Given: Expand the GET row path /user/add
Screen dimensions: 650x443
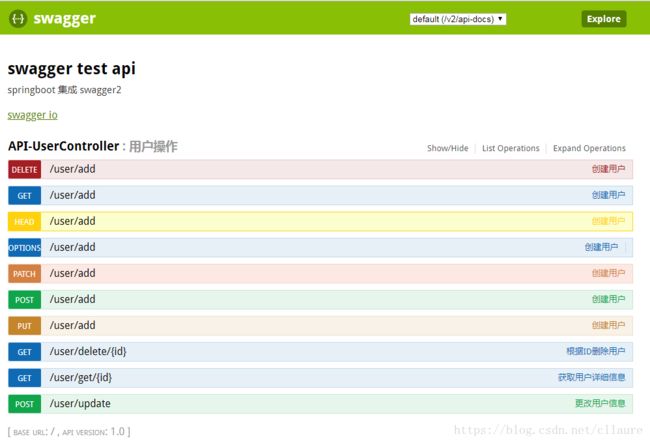Looking at the screenshot, I should pos(73,195).
